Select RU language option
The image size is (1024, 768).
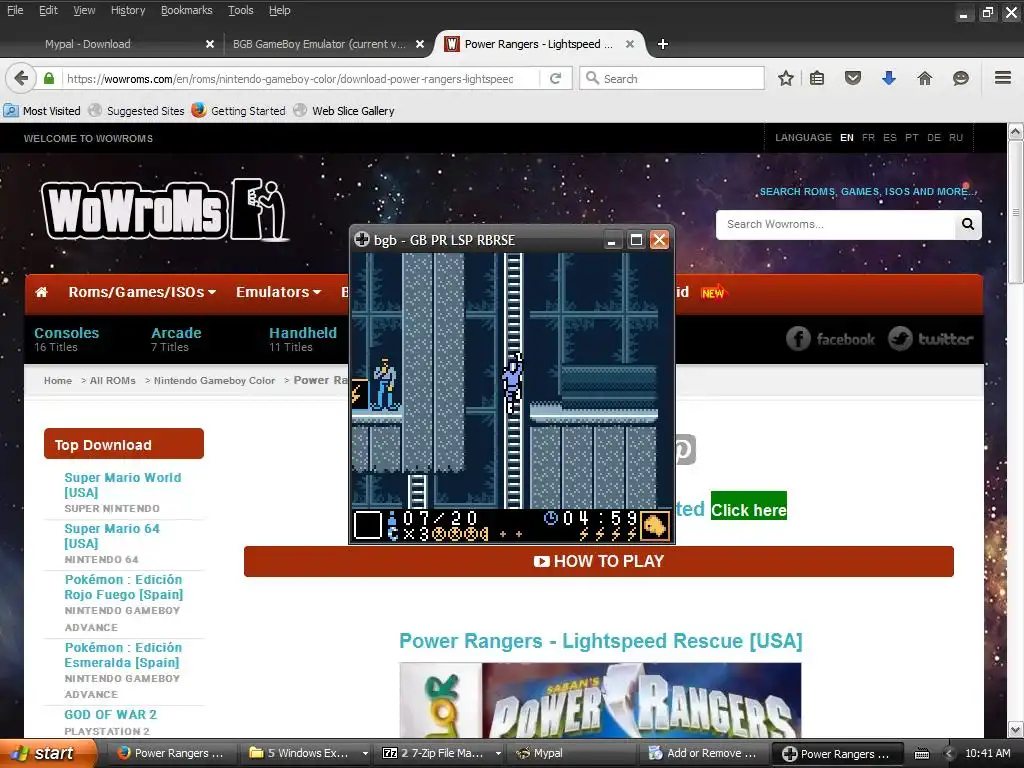point(956,138)
